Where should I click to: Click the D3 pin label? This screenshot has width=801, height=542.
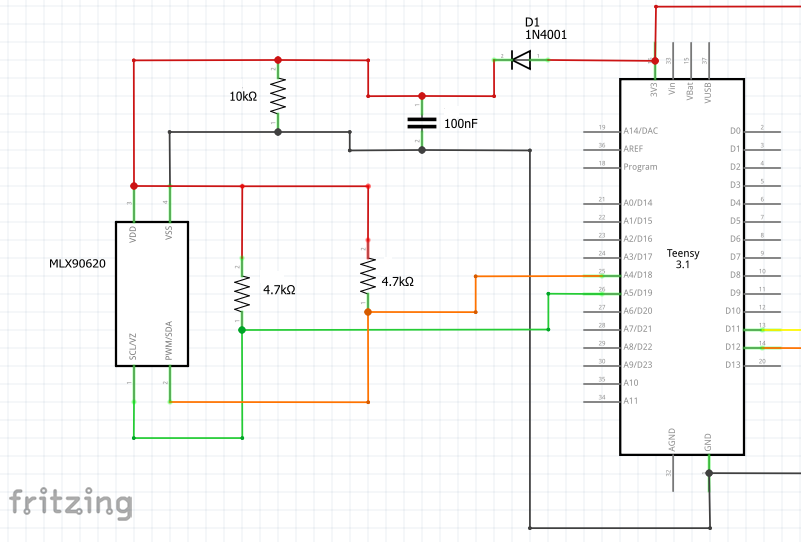(735, 185)
